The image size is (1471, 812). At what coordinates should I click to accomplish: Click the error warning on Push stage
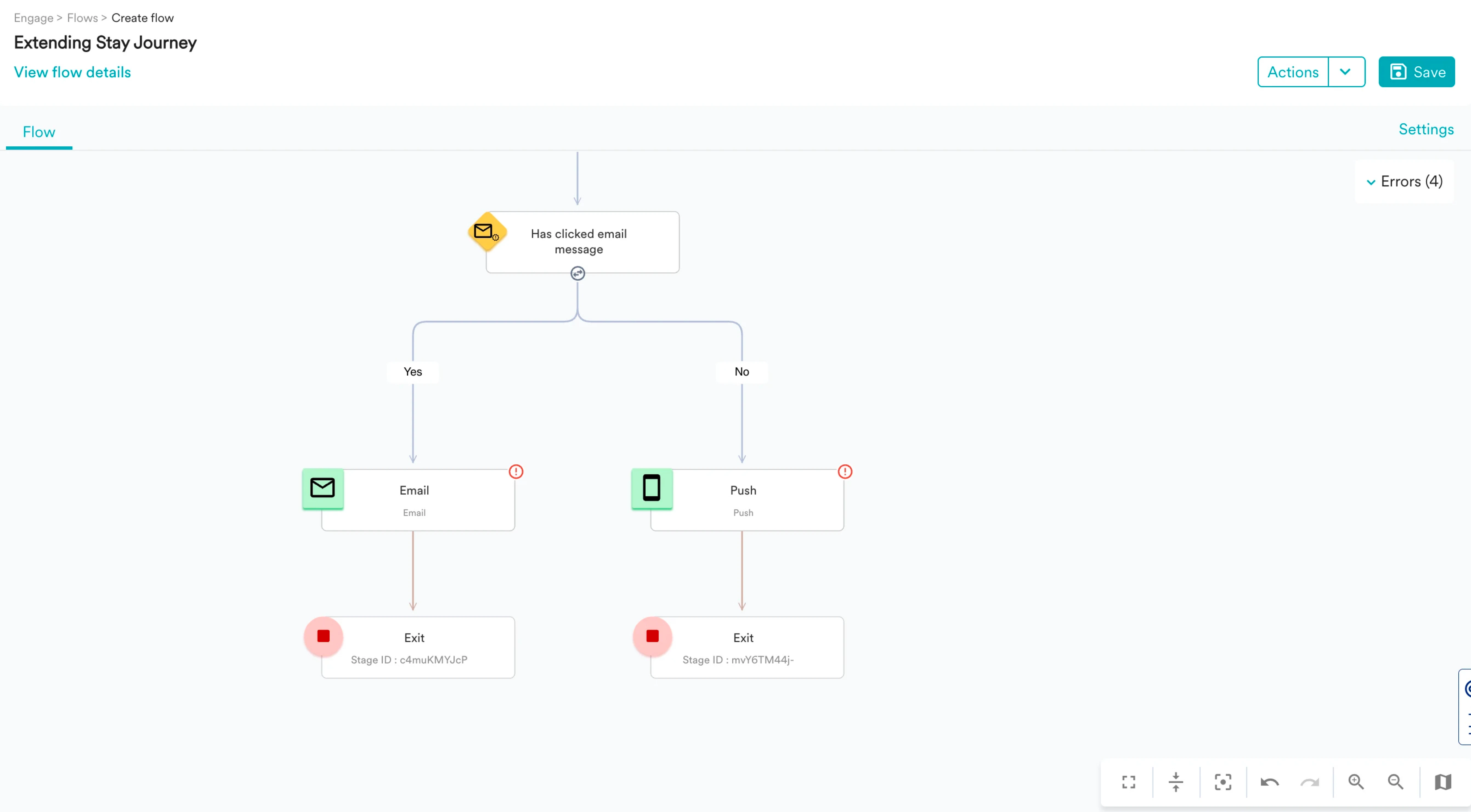pos(845,472)
